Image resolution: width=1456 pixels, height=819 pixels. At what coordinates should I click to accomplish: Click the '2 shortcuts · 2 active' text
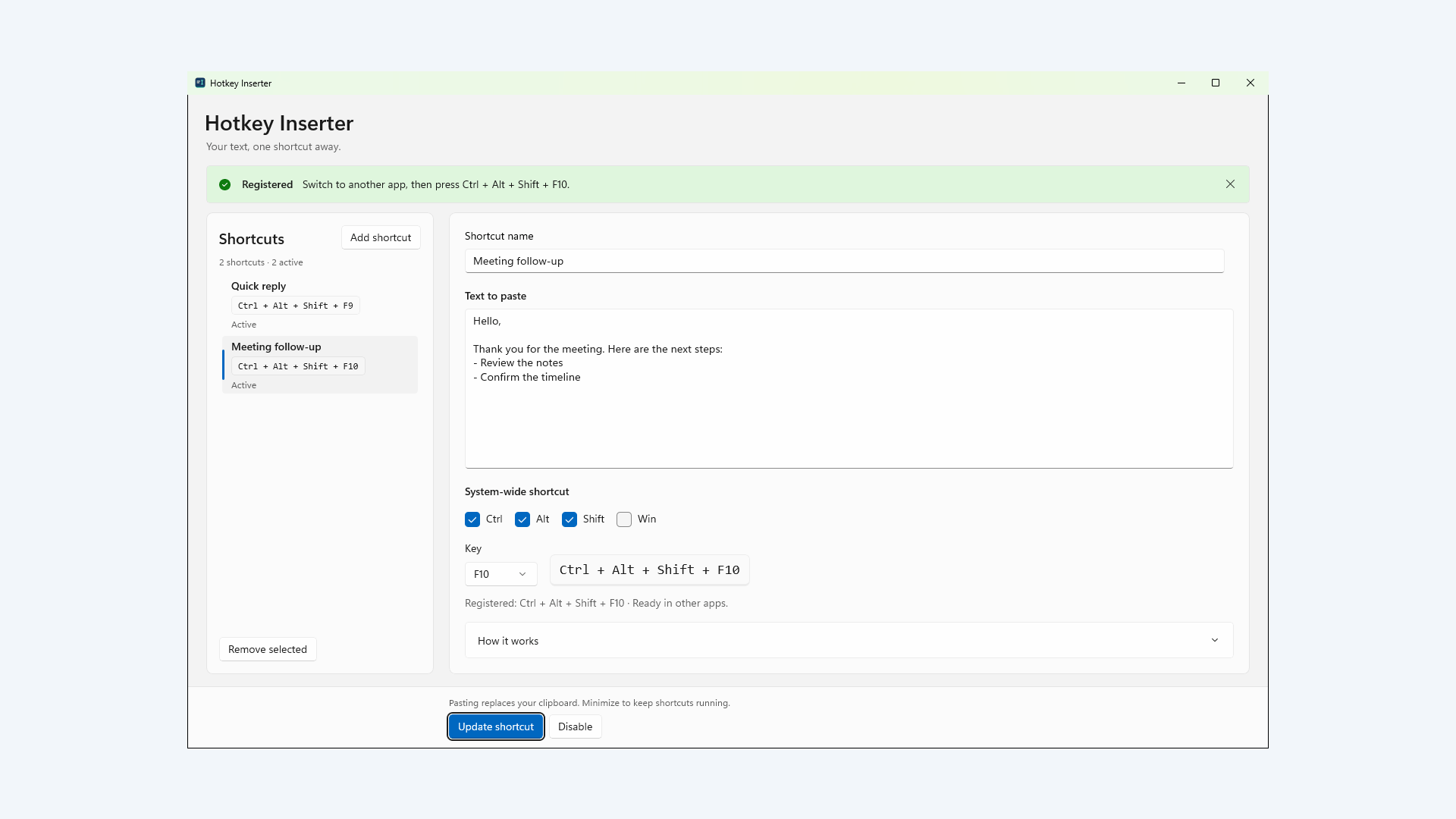coord(261,262)
